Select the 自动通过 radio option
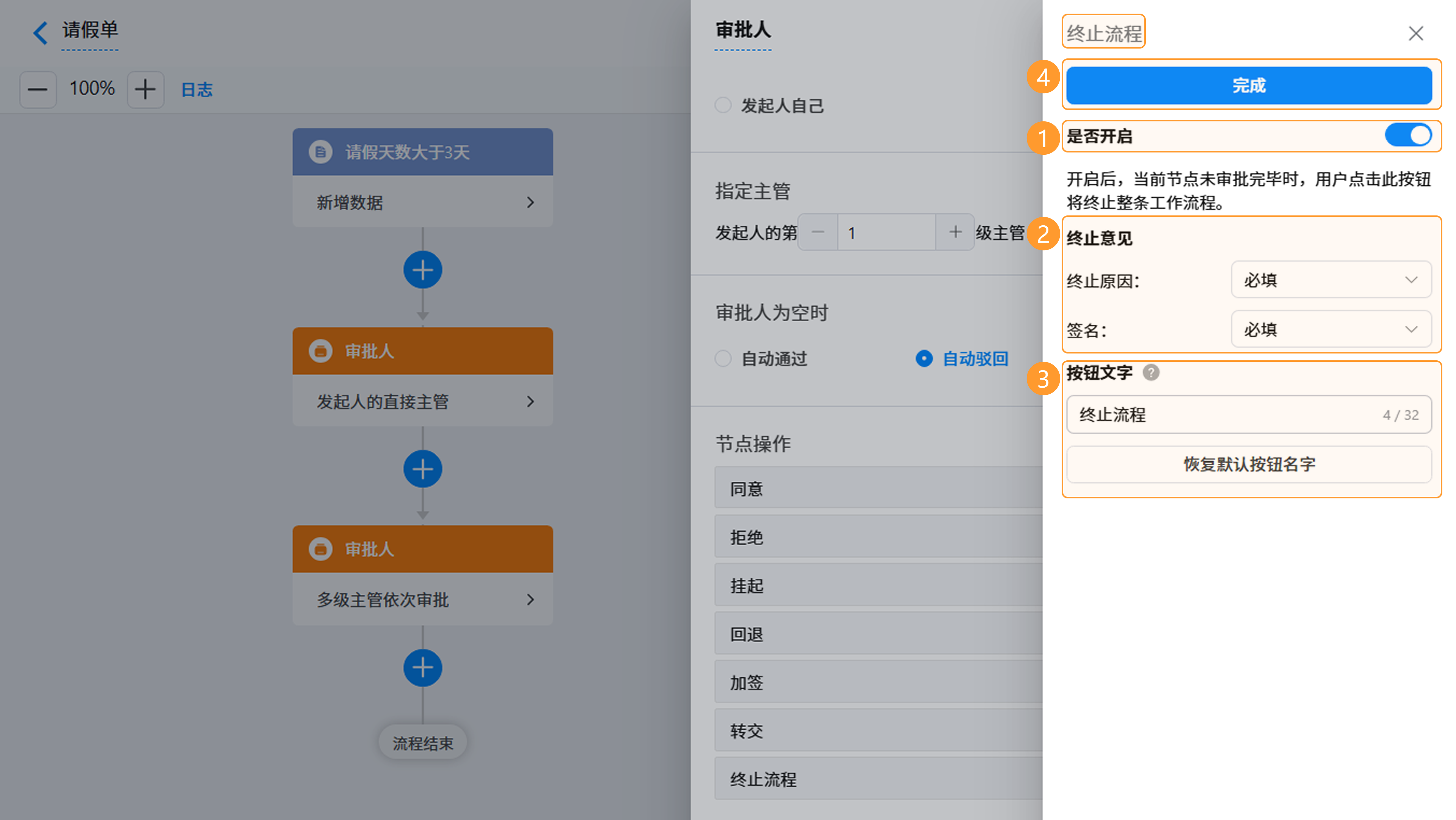The height and width of the screenshot is (820, 1456). click(x=723, y=358)
